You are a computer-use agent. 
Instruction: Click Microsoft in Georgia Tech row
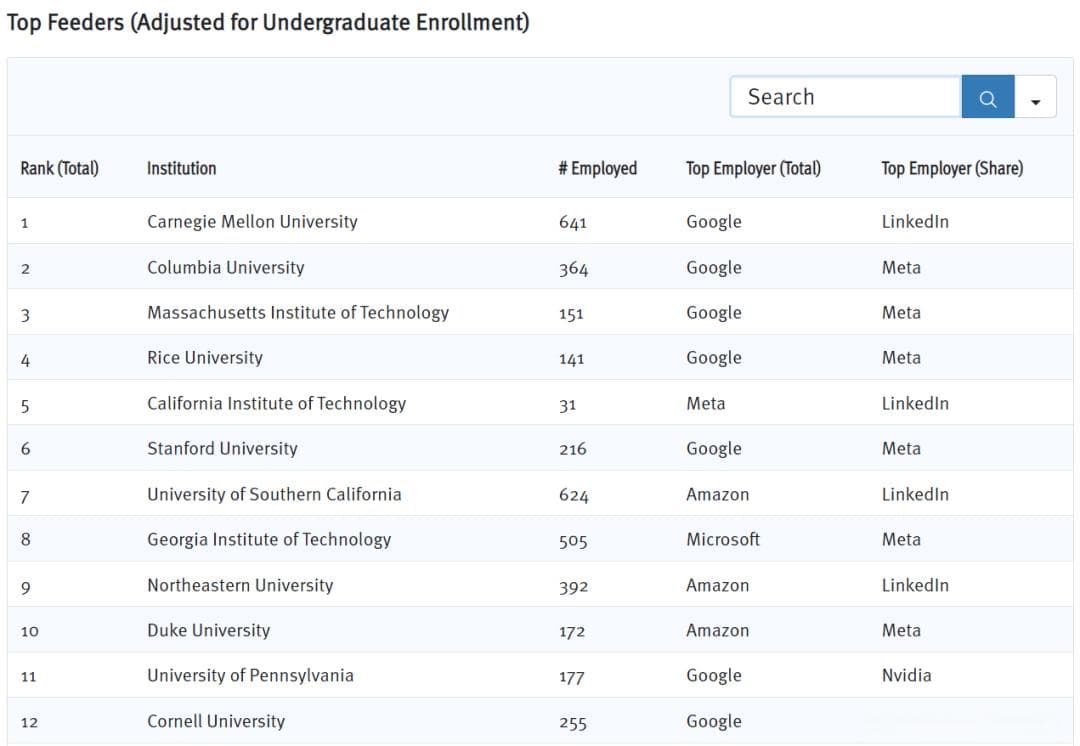pos(723,540)
